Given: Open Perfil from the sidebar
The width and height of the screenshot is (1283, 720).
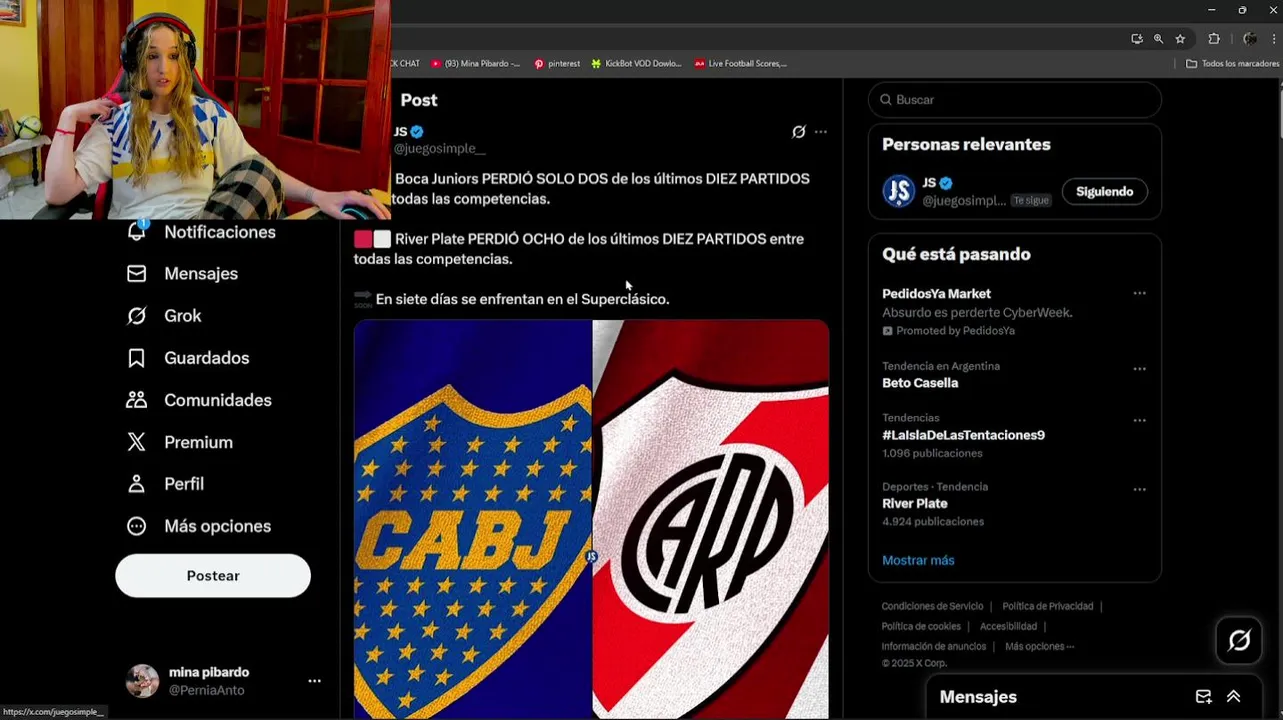Looking at the screenshot, I should click(x=165, y=484).
